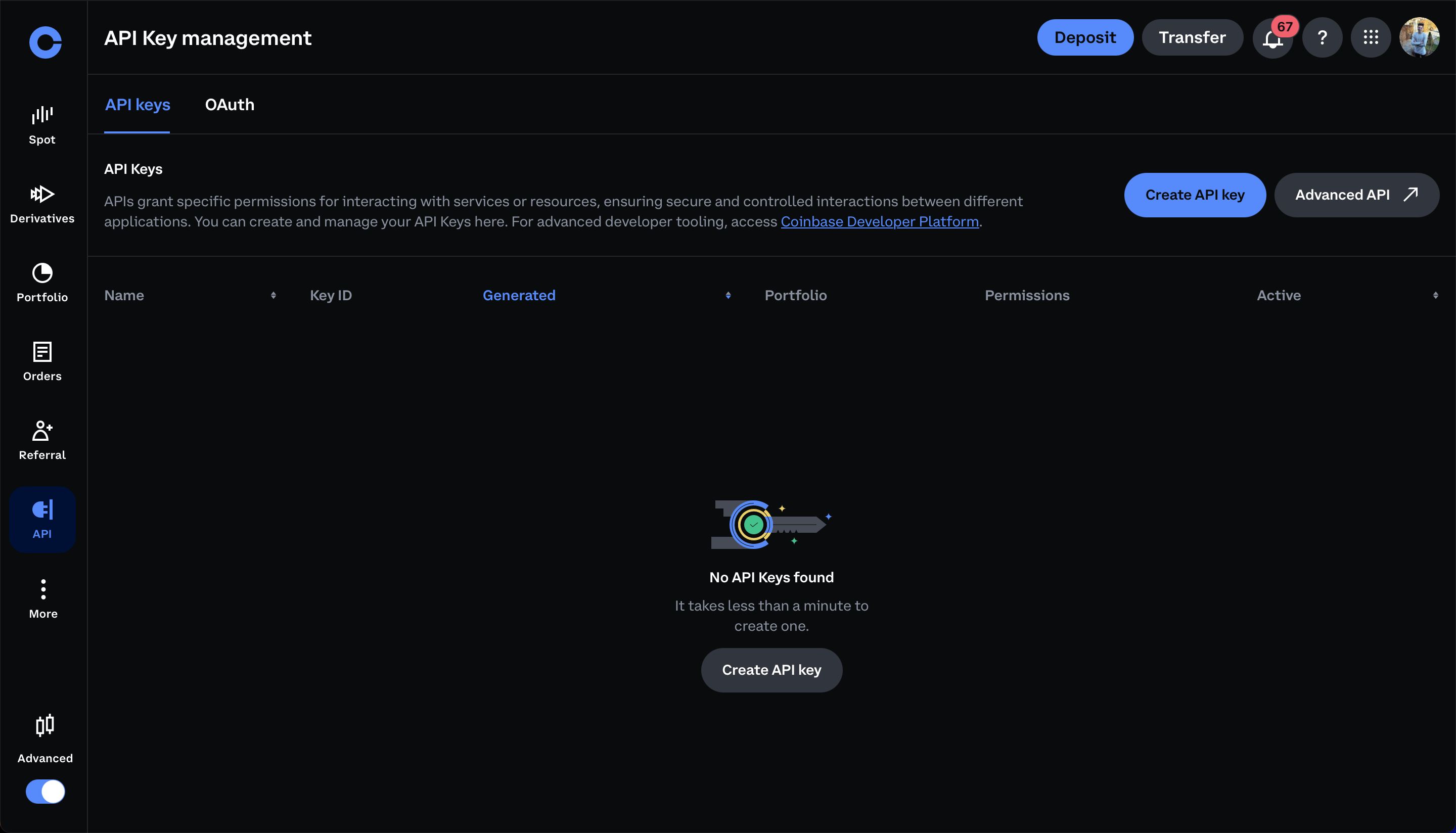The image size is (1456, 833).
Task: Click the No API Keys found text
Action: point(771,577)
